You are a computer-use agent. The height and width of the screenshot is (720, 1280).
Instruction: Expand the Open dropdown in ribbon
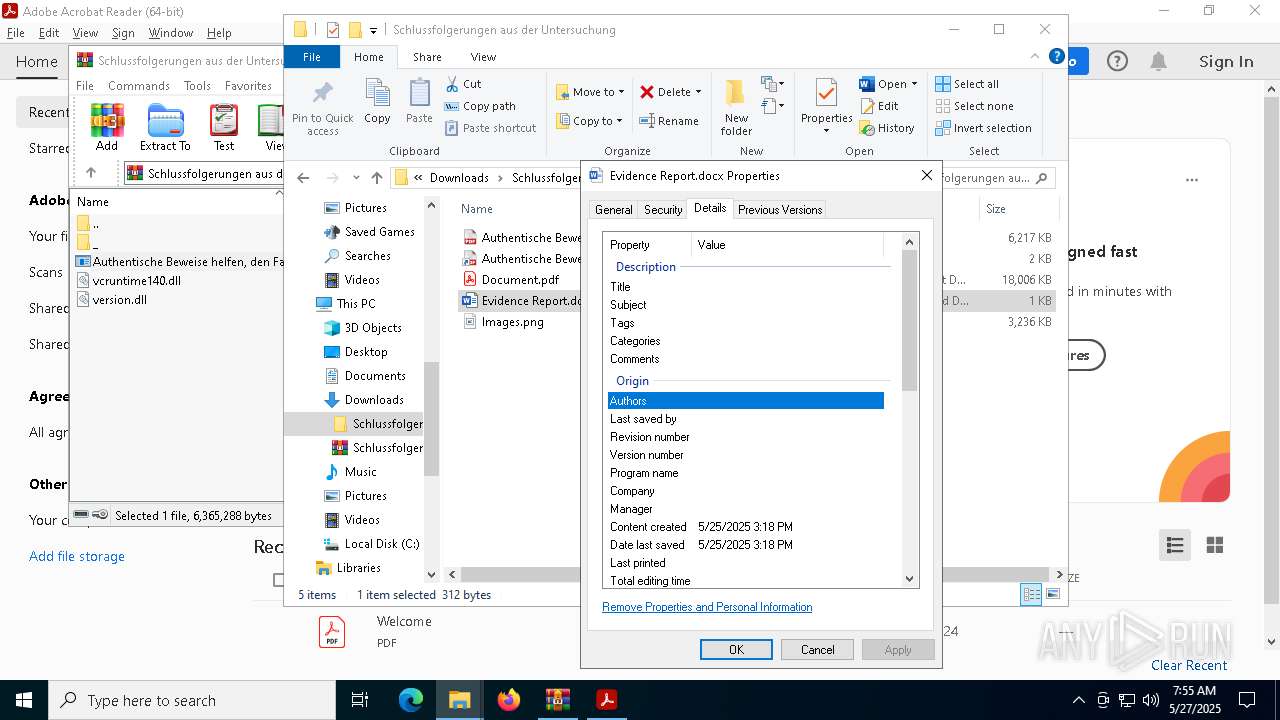914,84
